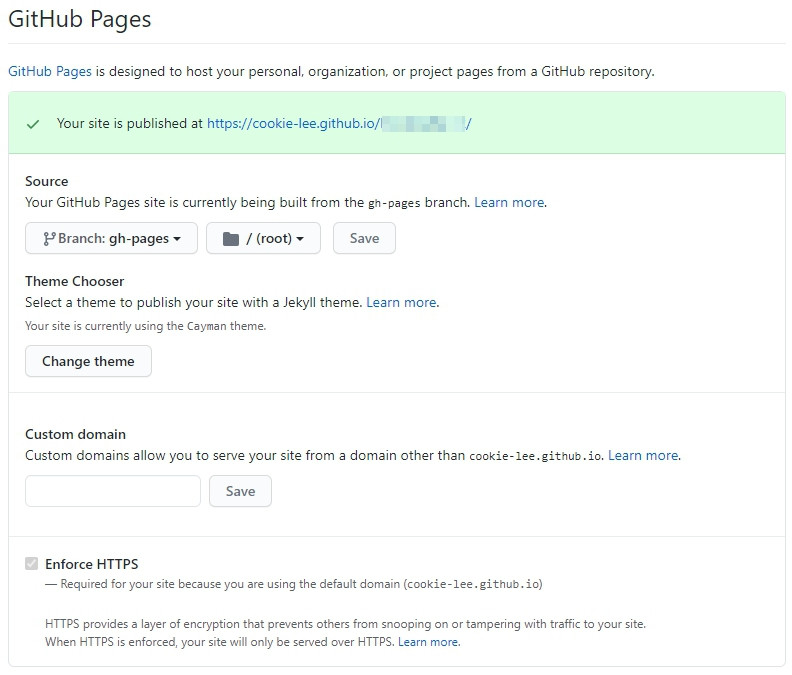This screenshot has height=675, width=792.
Task: Click the 'gh-pages' code text in Source description
Action: tap(394, 203)
